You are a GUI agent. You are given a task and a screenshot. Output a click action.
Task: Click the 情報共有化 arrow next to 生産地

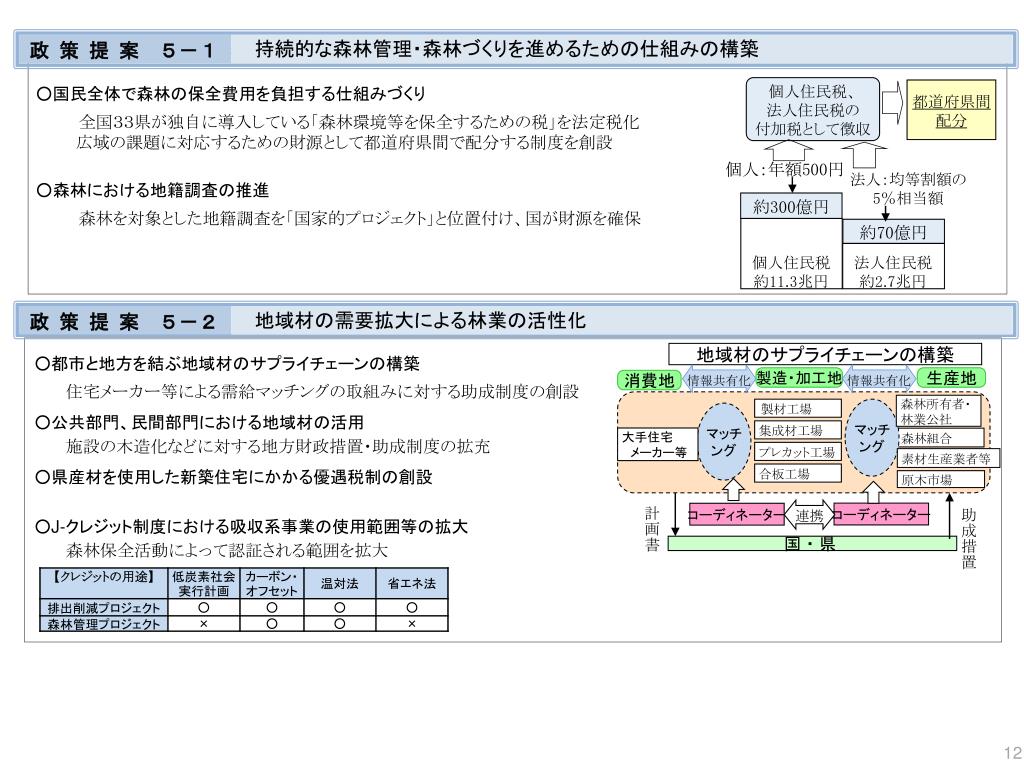878,380
